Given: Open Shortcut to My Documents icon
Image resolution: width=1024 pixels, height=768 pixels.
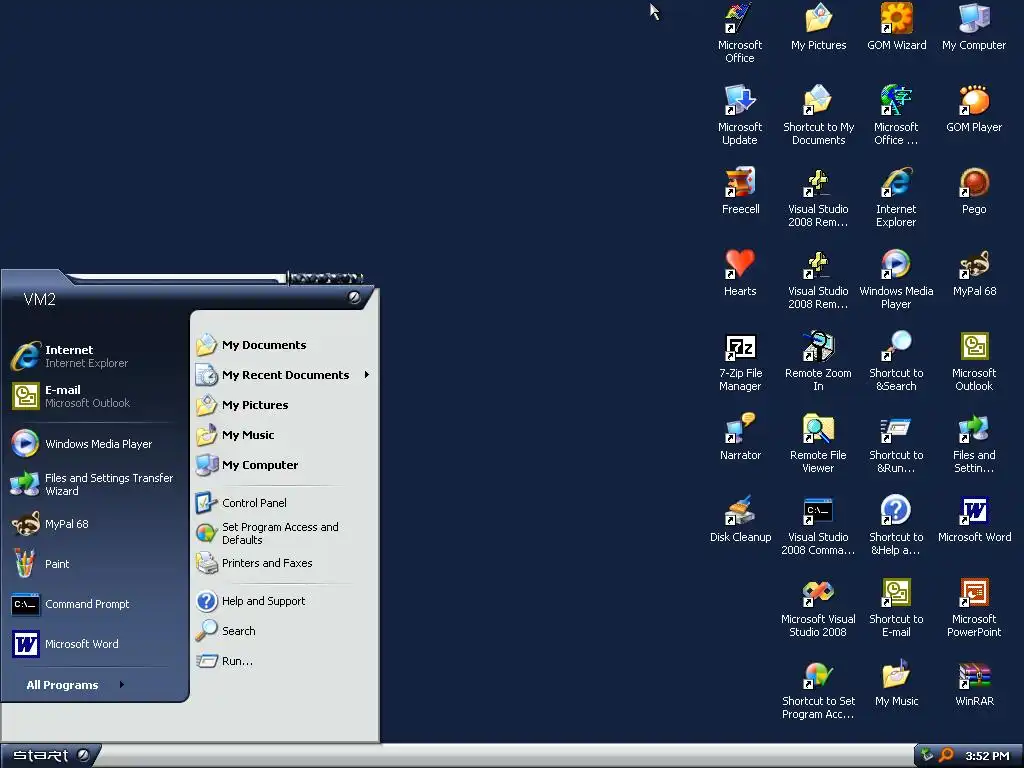Looking at the screenshot, I should pos(818,115).
